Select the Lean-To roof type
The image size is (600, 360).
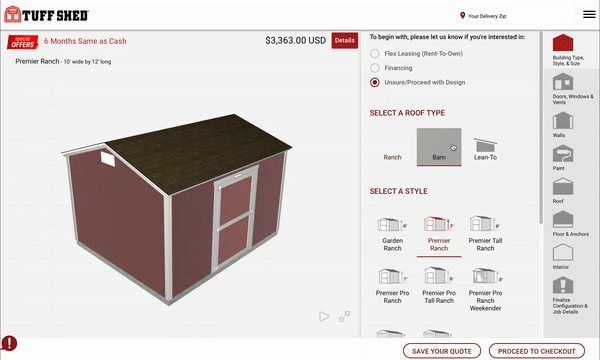[485, 149]
